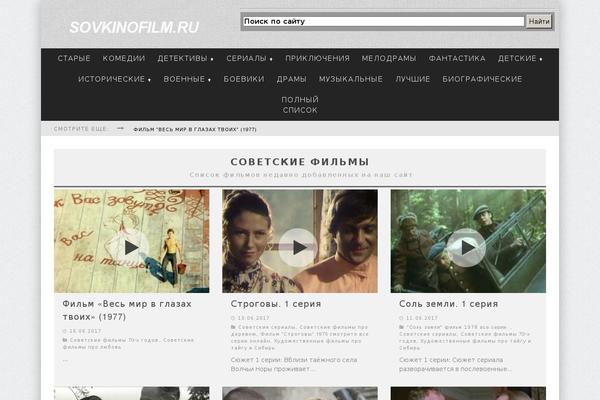Screen dimensions: 600x400
Task: Open the Лучшие category
Action: [412, 79]
